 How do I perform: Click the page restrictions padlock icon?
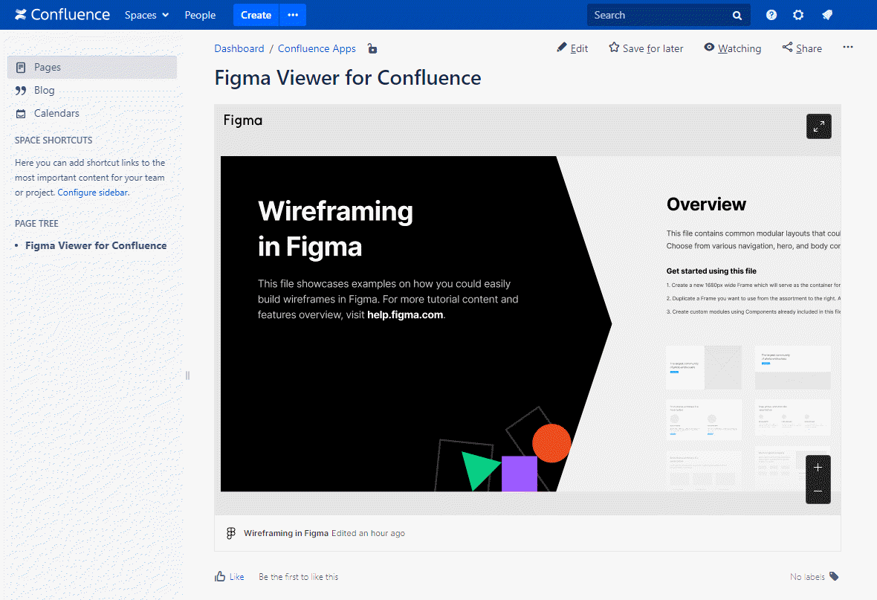tap(372, 49)
